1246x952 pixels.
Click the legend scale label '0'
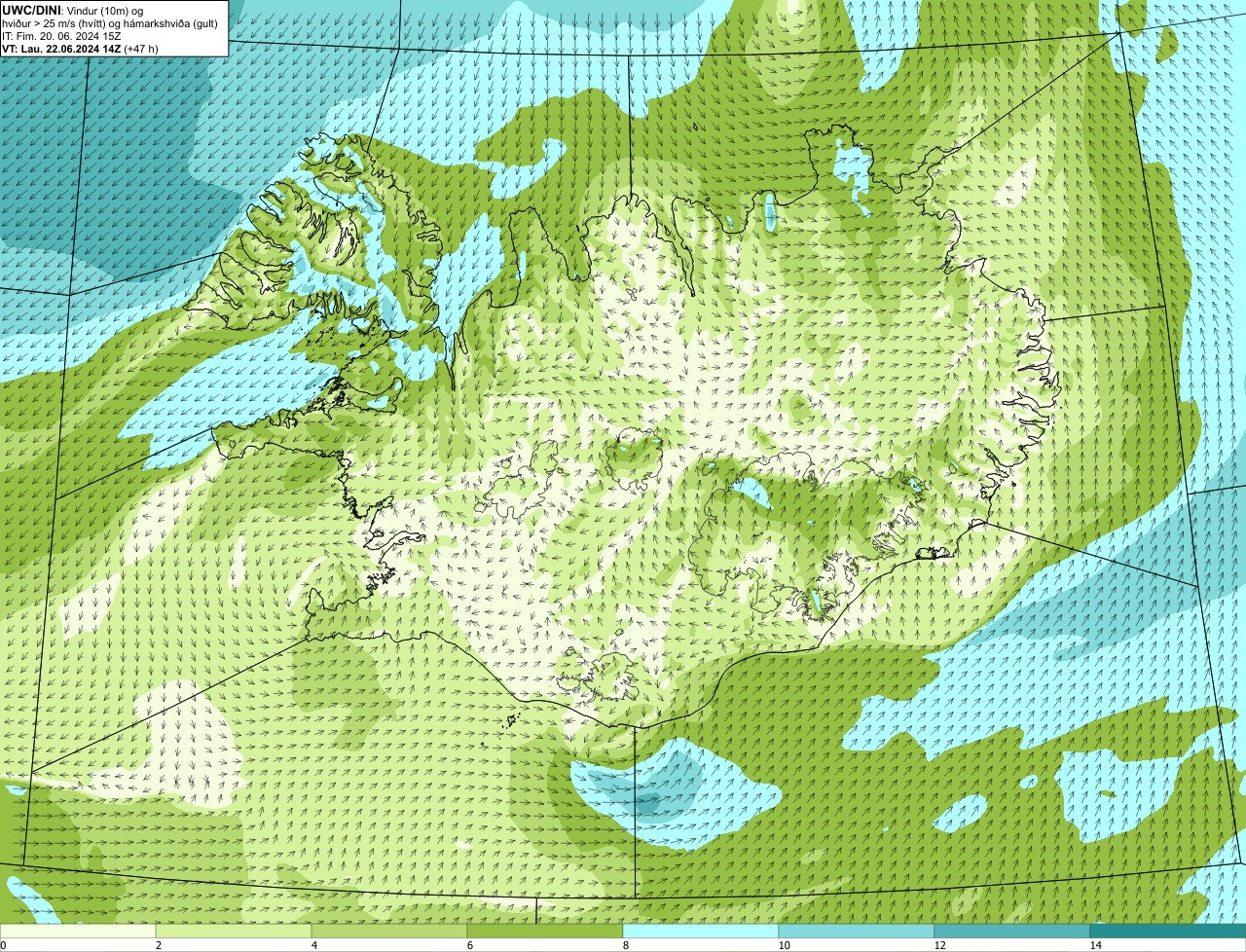3,945
